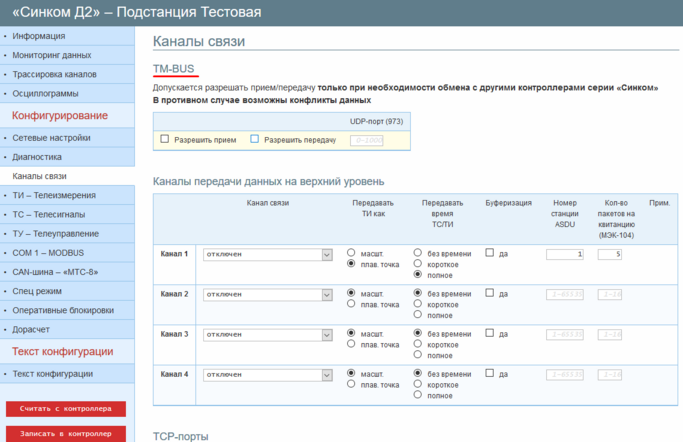Image resolution: width=683 pixels, height=442 pixels.
Task: Go to "Сетевые настройки" in sidebar
Action: [51, 138]
